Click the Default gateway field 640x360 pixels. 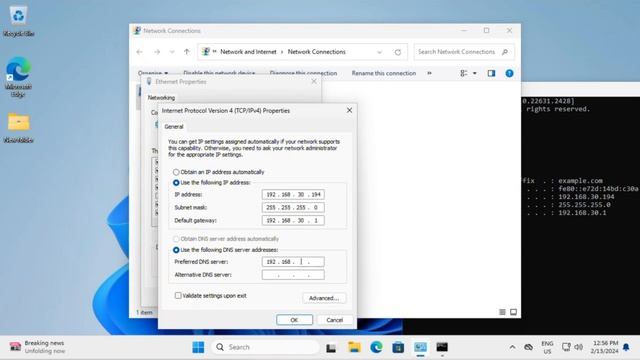point(293,220)
